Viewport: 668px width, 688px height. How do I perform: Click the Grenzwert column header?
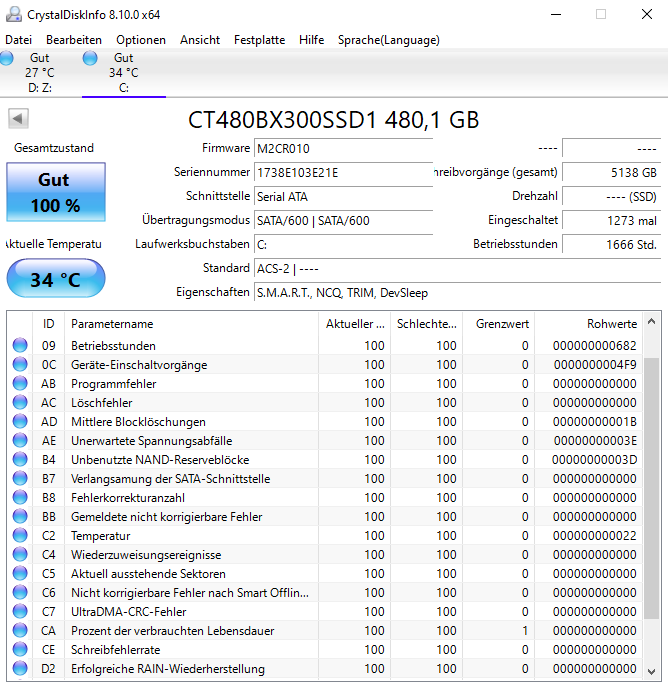(x=499, y=324)
